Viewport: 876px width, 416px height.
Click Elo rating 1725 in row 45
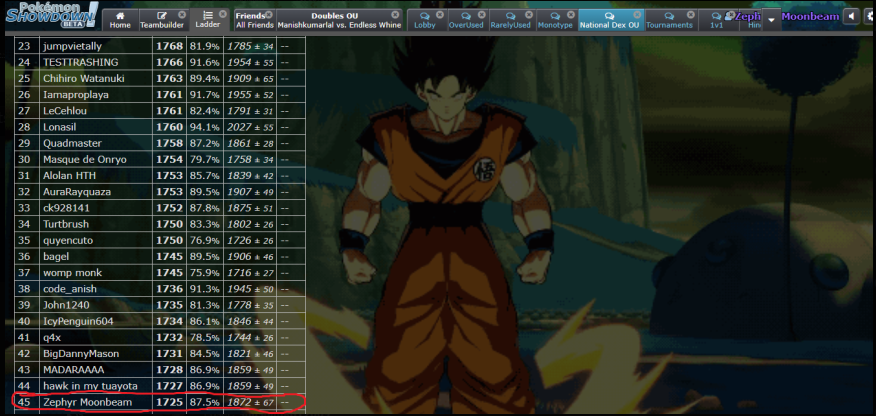point(169,402)
